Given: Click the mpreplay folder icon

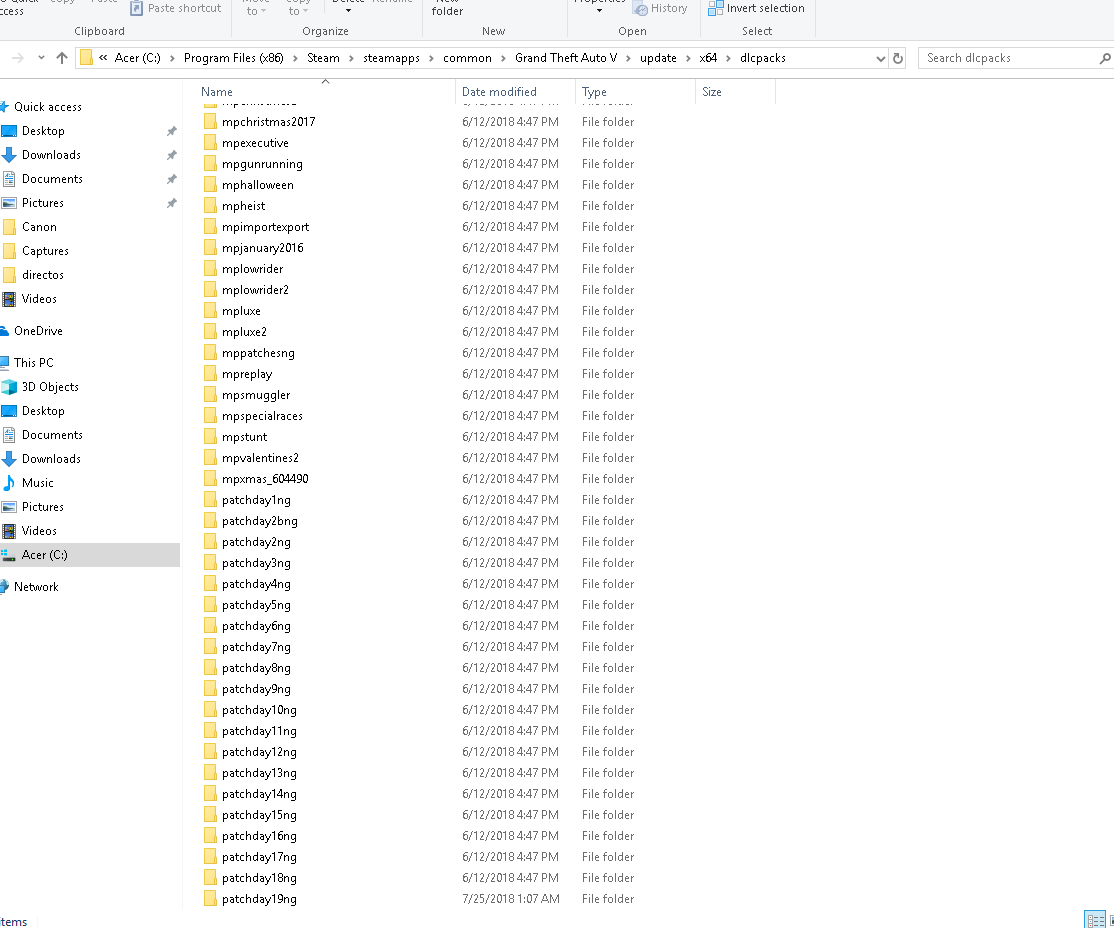Looking at the screenshot, I should [x=210, y=373].
